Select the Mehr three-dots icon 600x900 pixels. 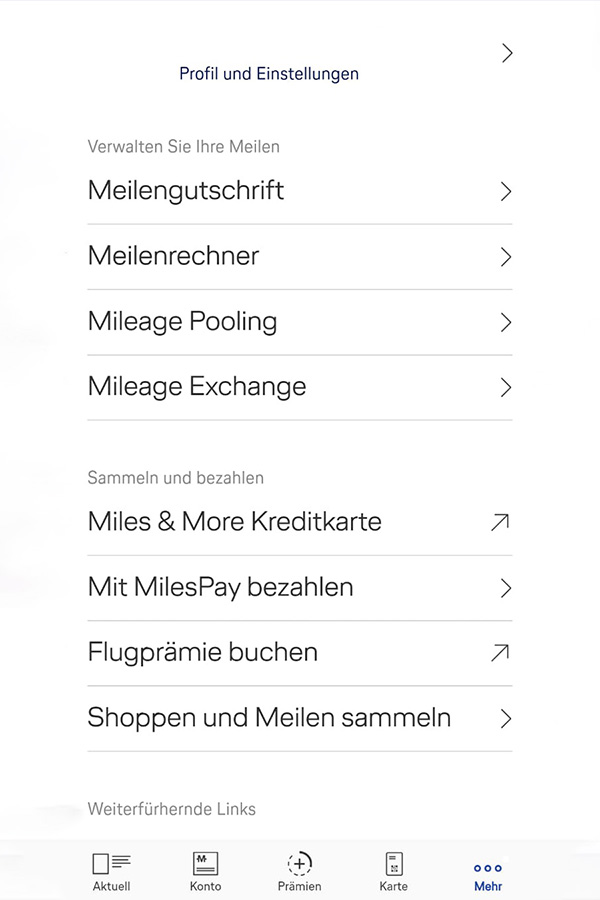[x=488, y=867]
